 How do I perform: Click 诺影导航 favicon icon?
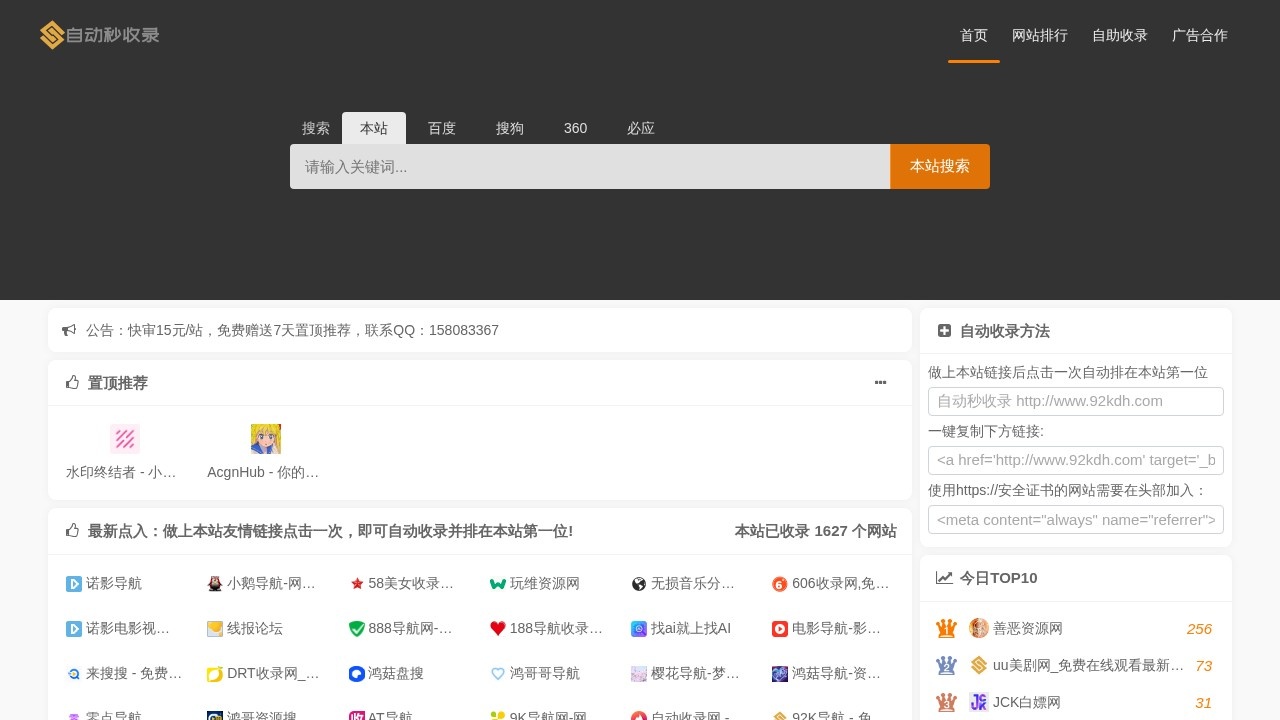[74, 584]
